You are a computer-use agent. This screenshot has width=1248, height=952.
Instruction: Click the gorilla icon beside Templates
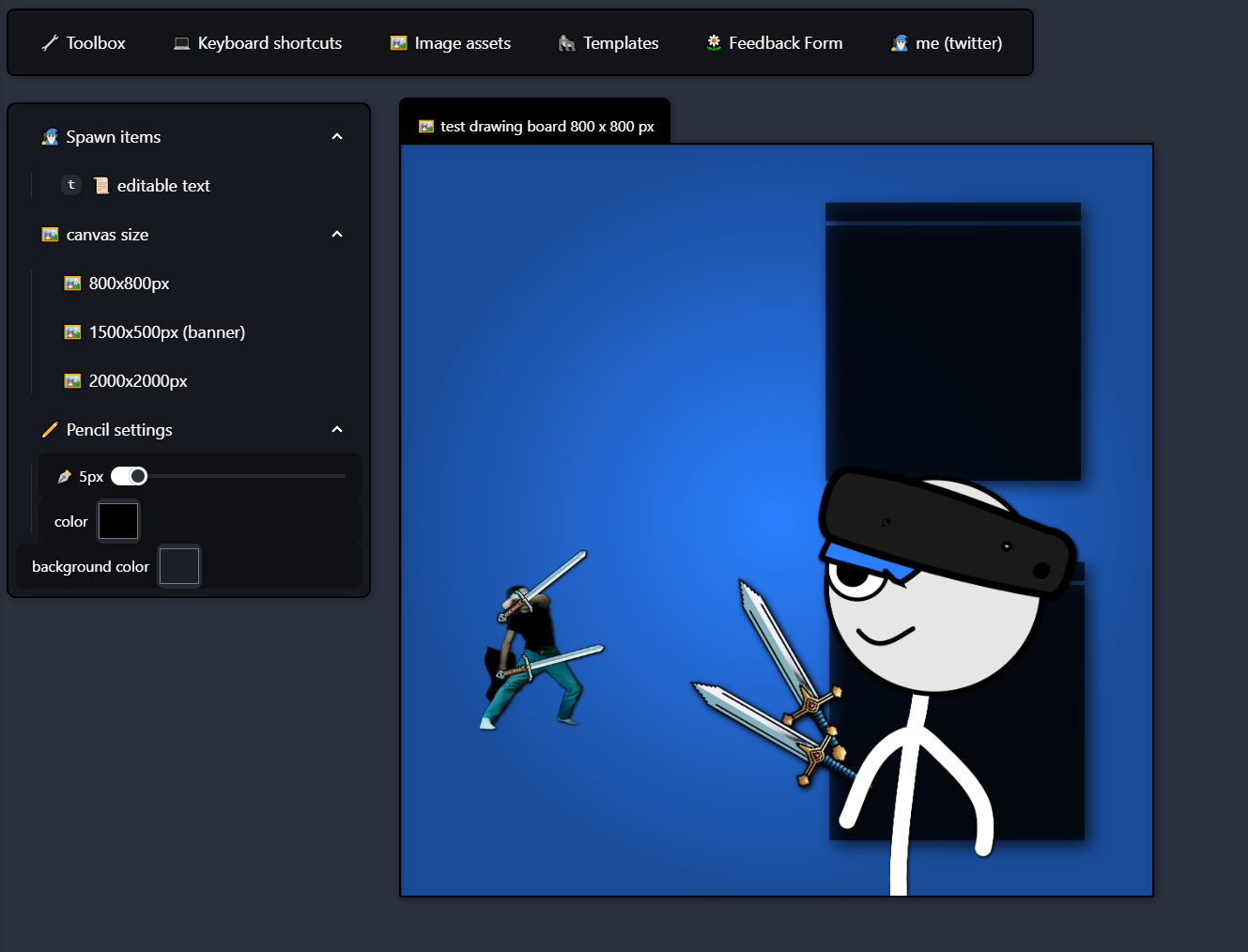(567, 43)
